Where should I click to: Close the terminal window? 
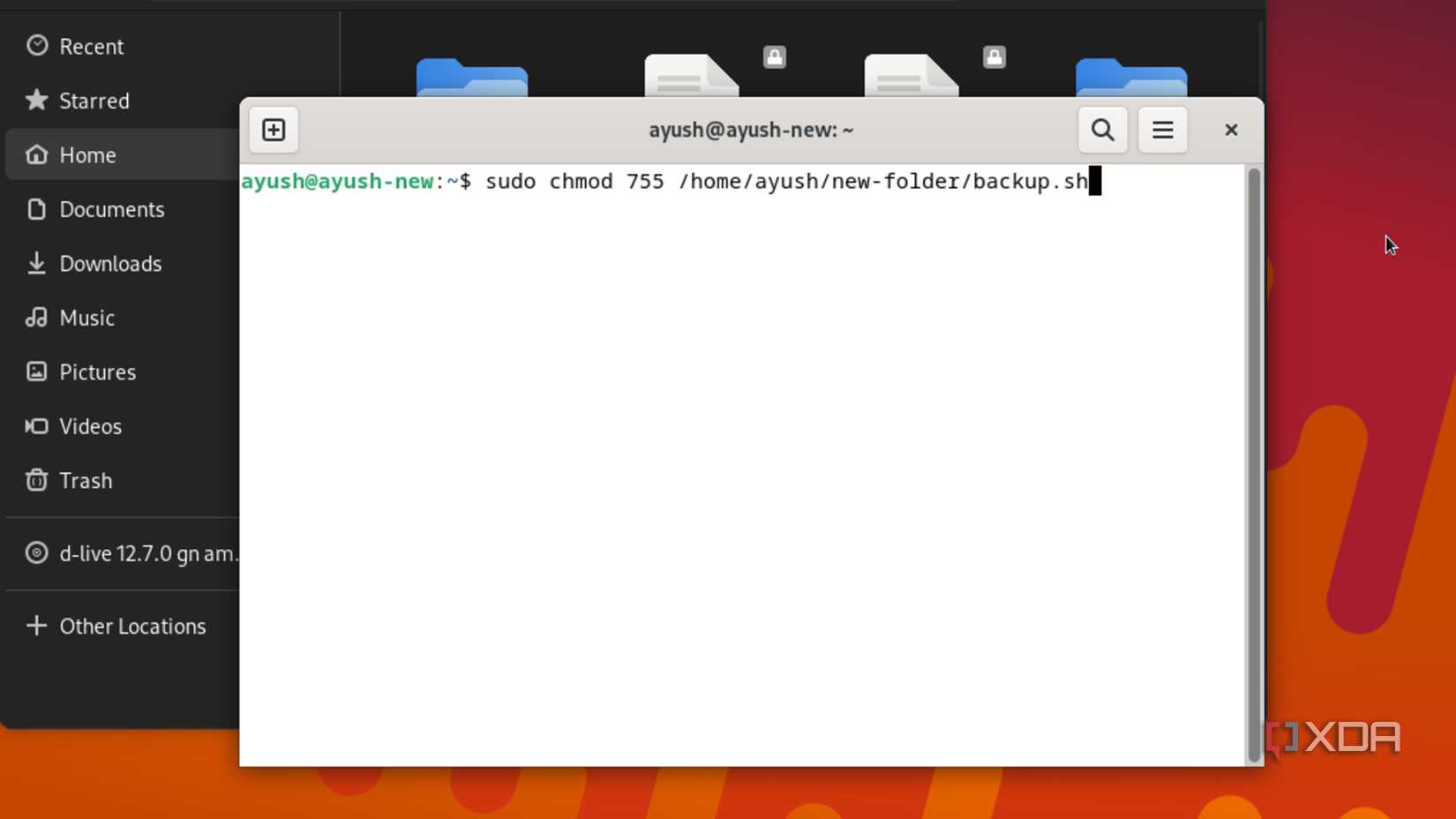(x=1231, y=130)
